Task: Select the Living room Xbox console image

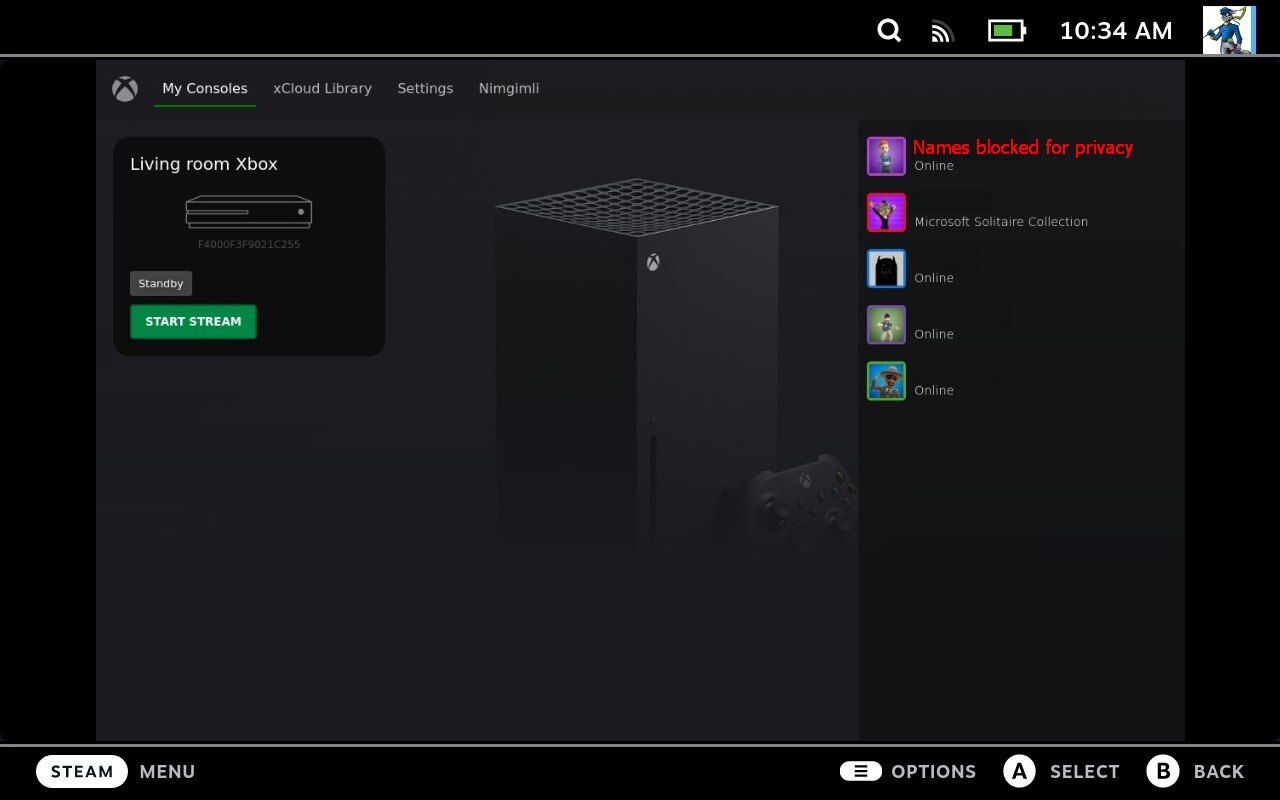Action: click(x=249, y=212)
